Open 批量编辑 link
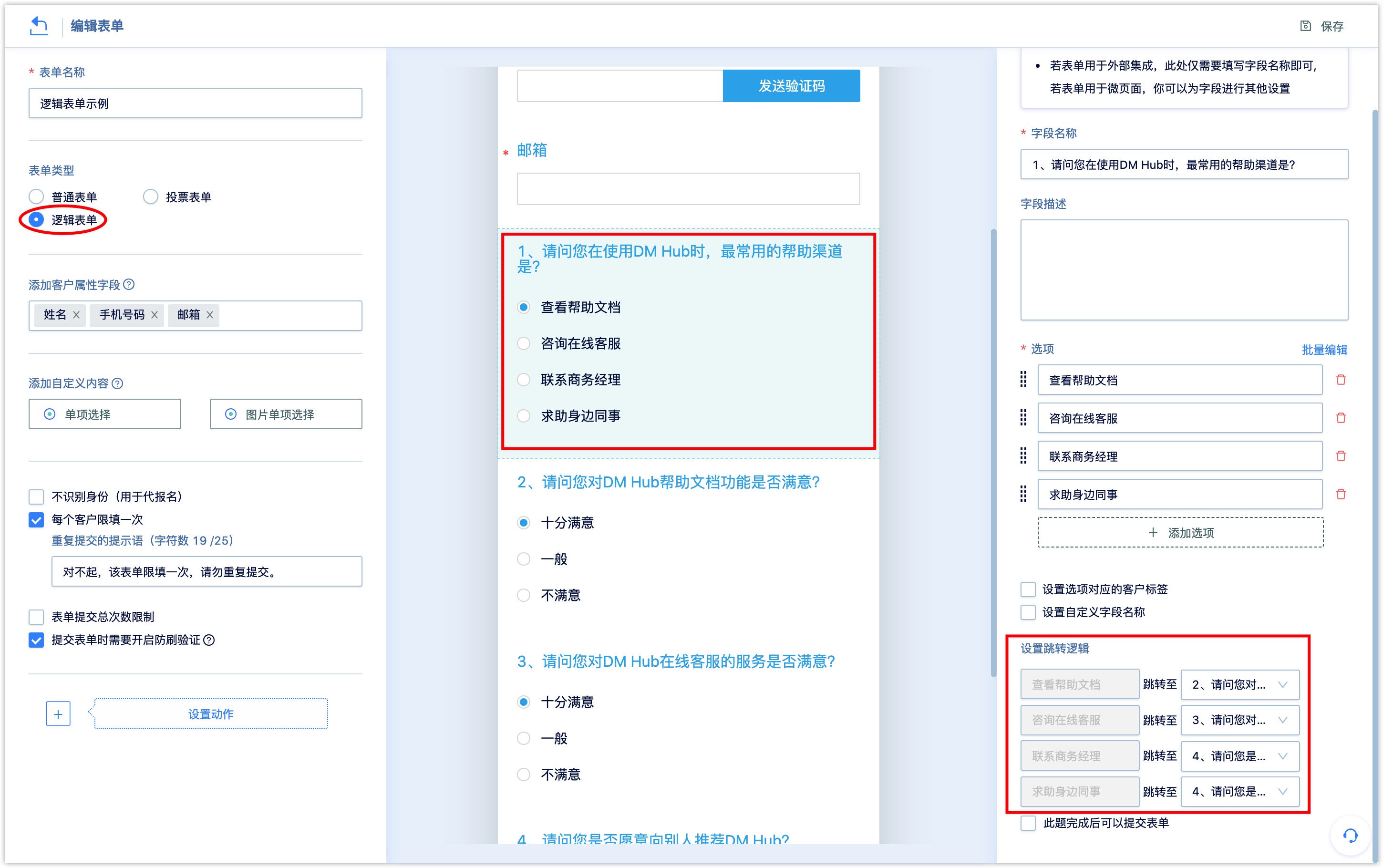This screenshot has height=868, width=1383. pos(1324,350)
